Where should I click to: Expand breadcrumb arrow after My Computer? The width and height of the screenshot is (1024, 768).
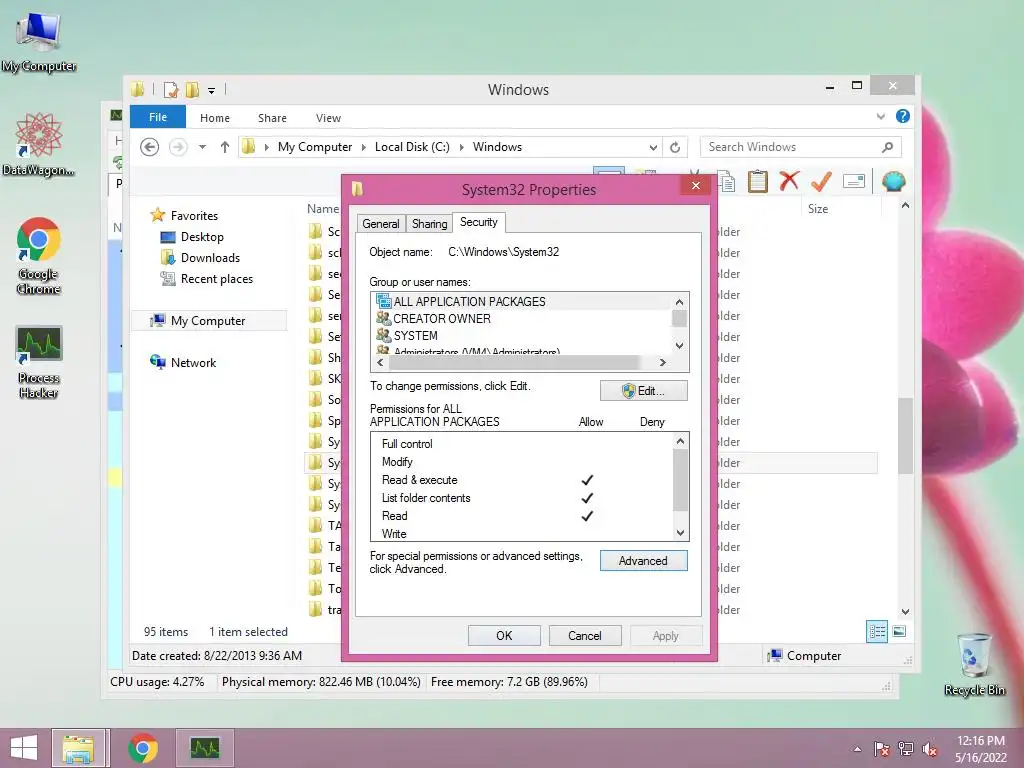364,148
